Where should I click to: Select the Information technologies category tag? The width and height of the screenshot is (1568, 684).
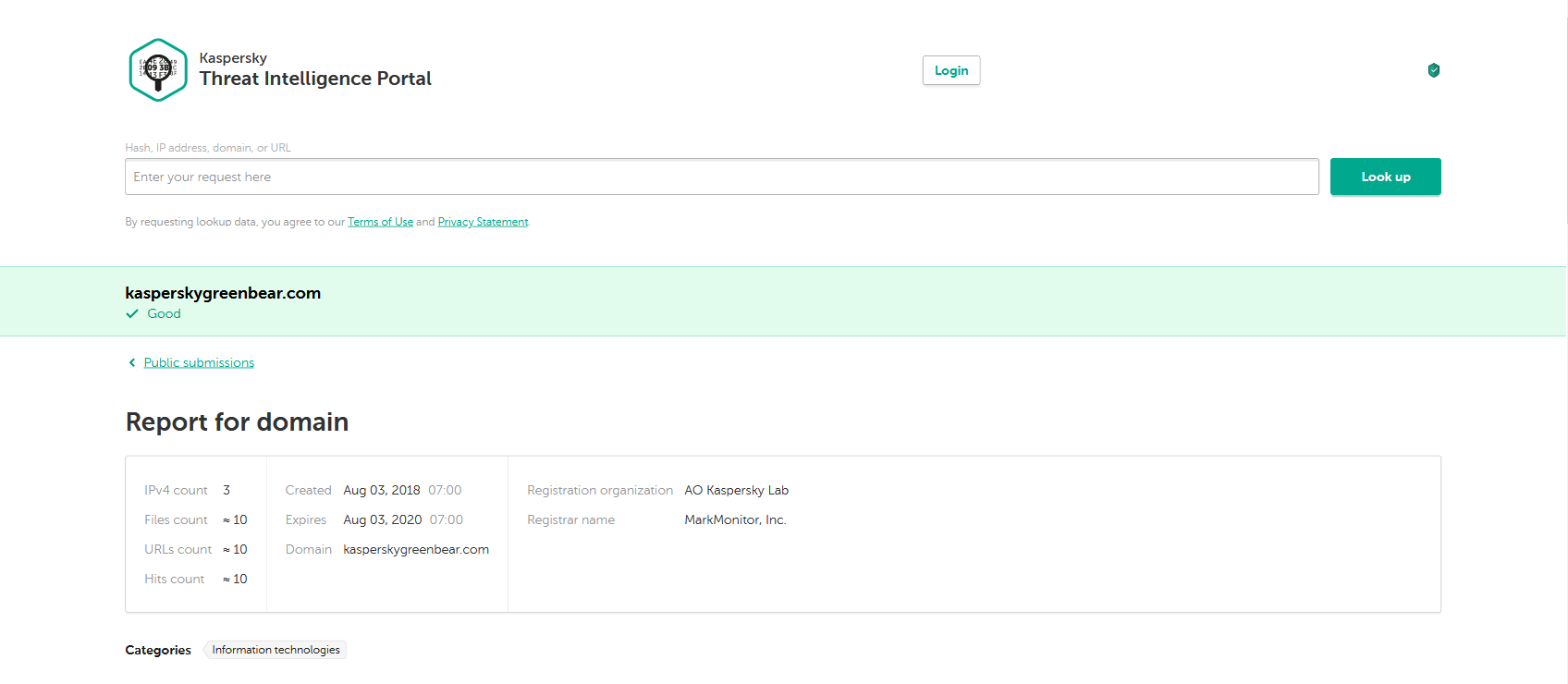[276, 650]
